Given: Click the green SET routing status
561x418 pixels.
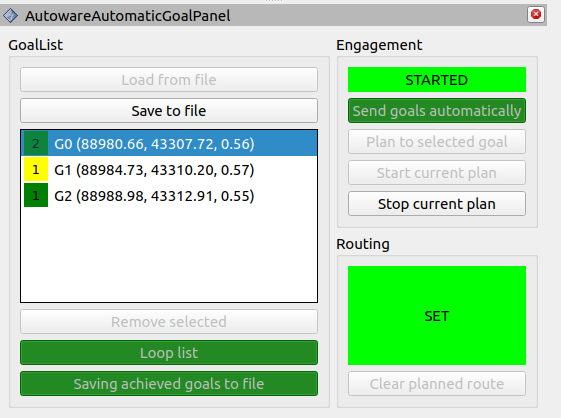Looking at the screenshot, I should [437, 316].
